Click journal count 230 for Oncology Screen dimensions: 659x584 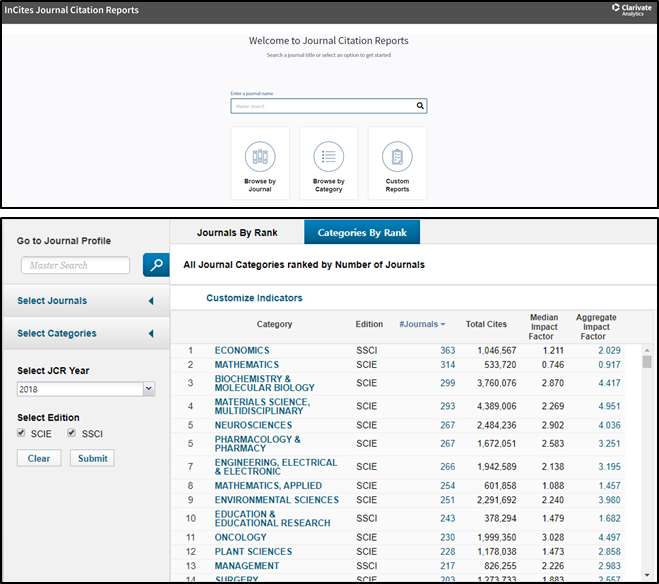(x=448, y=537)
